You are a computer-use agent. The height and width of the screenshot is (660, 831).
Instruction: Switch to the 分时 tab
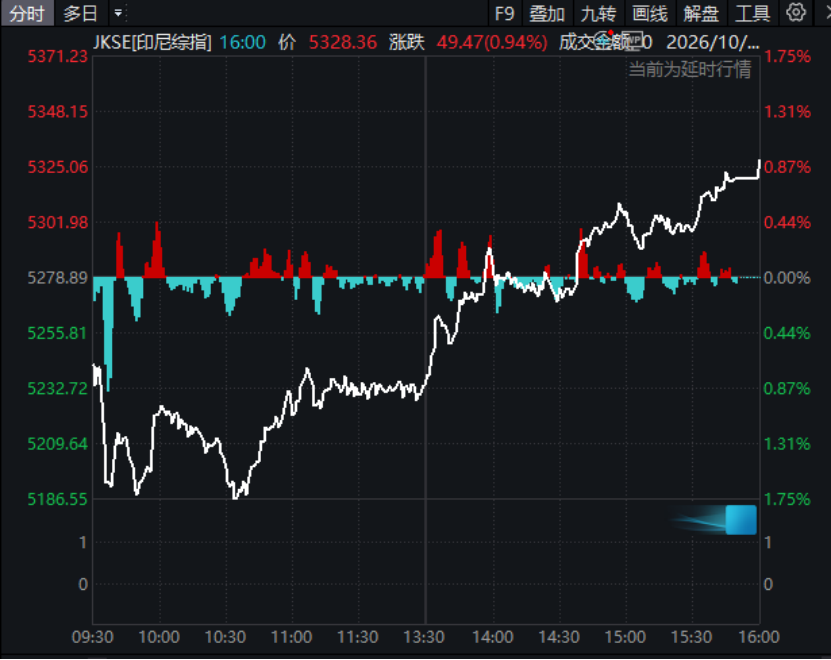click(x=26, y=13)
